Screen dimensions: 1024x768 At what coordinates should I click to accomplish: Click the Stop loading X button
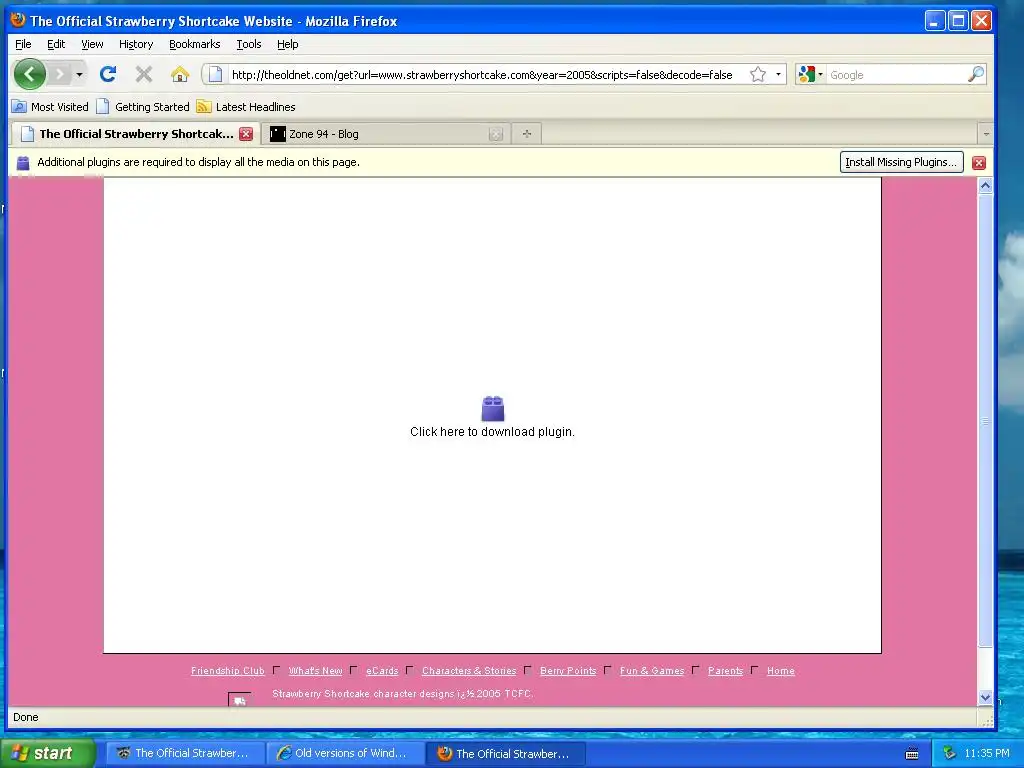[x=144, y=74]
